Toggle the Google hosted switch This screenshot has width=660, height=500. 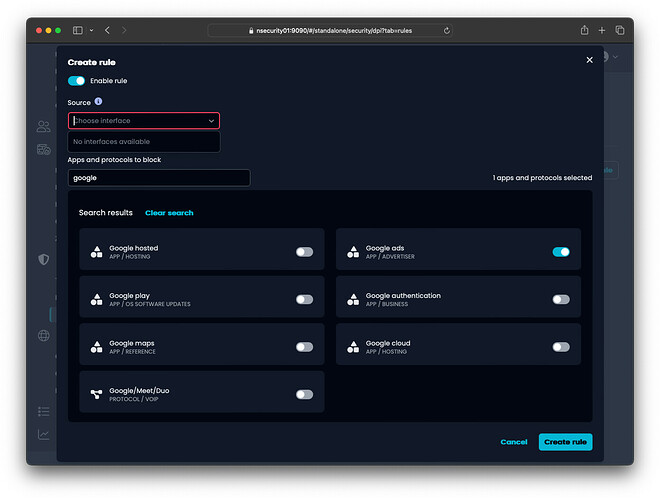304,252
